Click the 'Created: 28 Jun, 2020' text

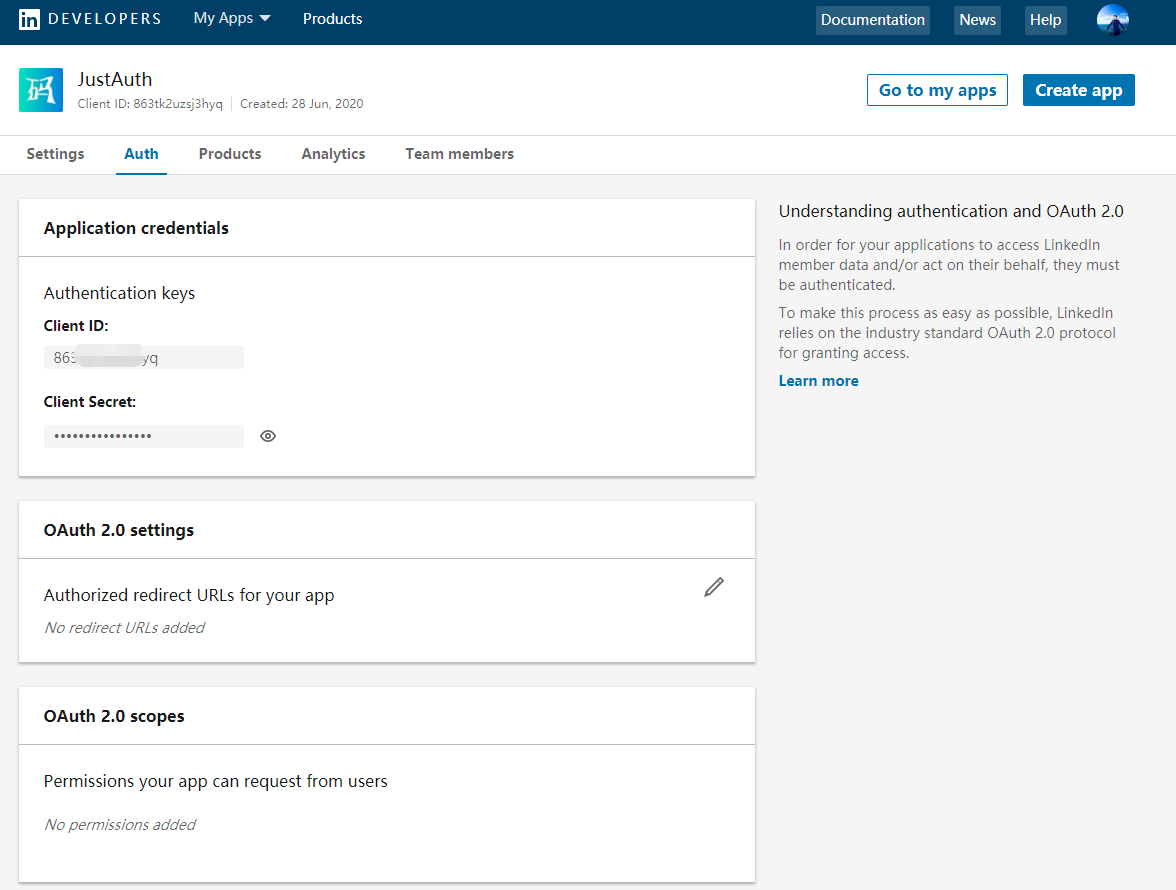(302, 104)
